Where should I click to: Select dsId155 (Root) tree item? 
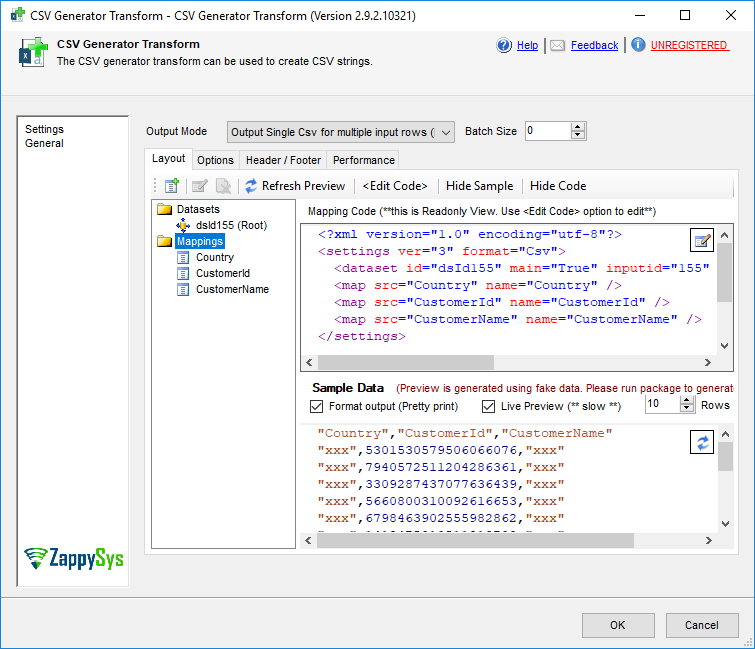click(231, 225)
